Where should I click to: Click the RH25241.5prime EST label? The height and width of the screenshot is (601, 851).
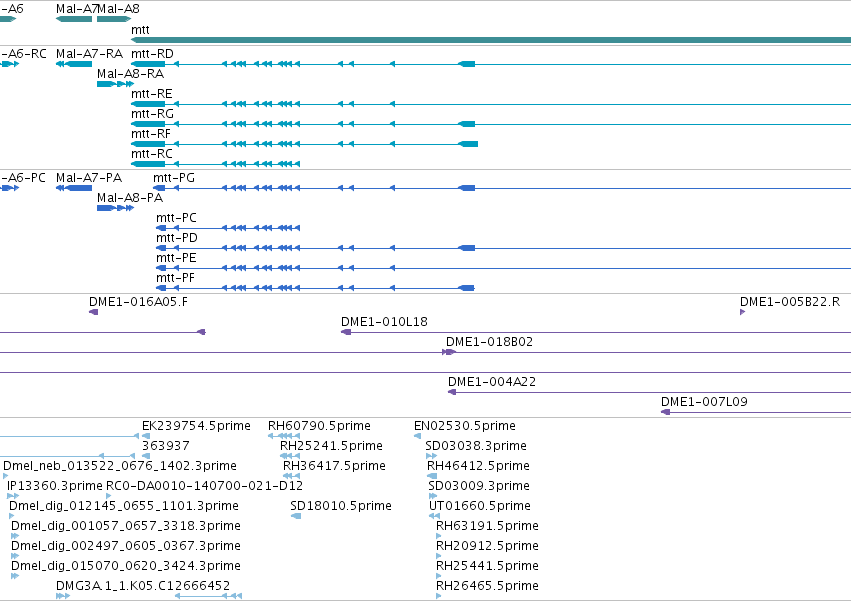[x=332, y=447]
